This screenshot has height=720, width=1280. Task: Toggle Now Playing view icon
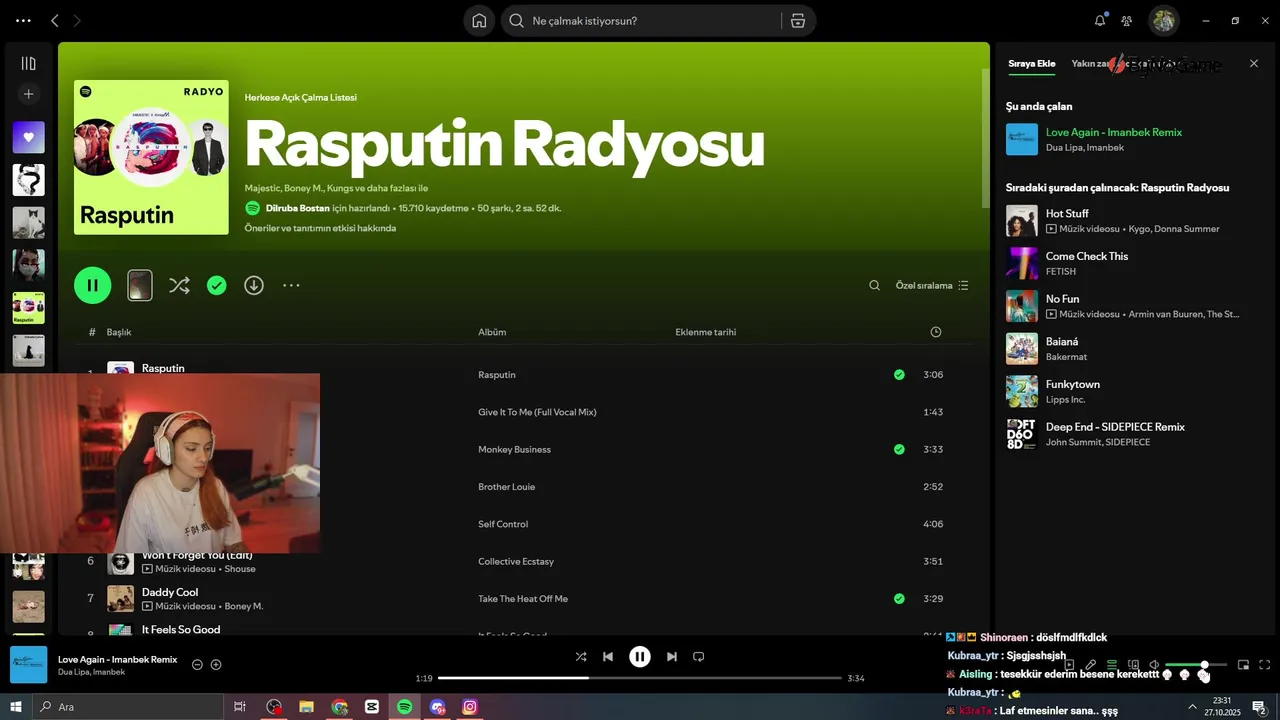pyautogui.click(x=1069, y=665)
